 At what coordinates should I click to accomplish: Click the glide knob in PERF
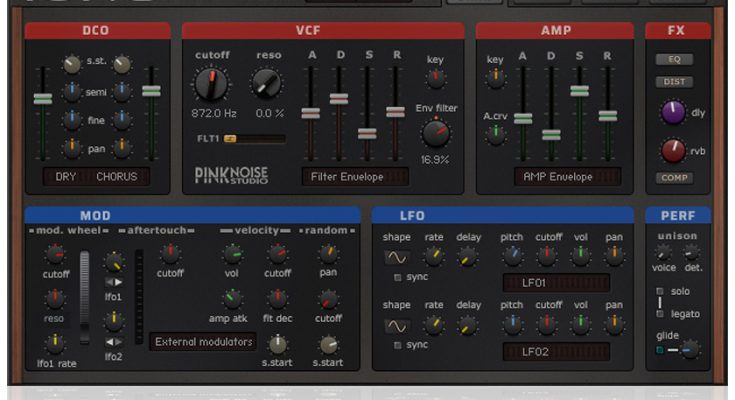tap(689, 350)
